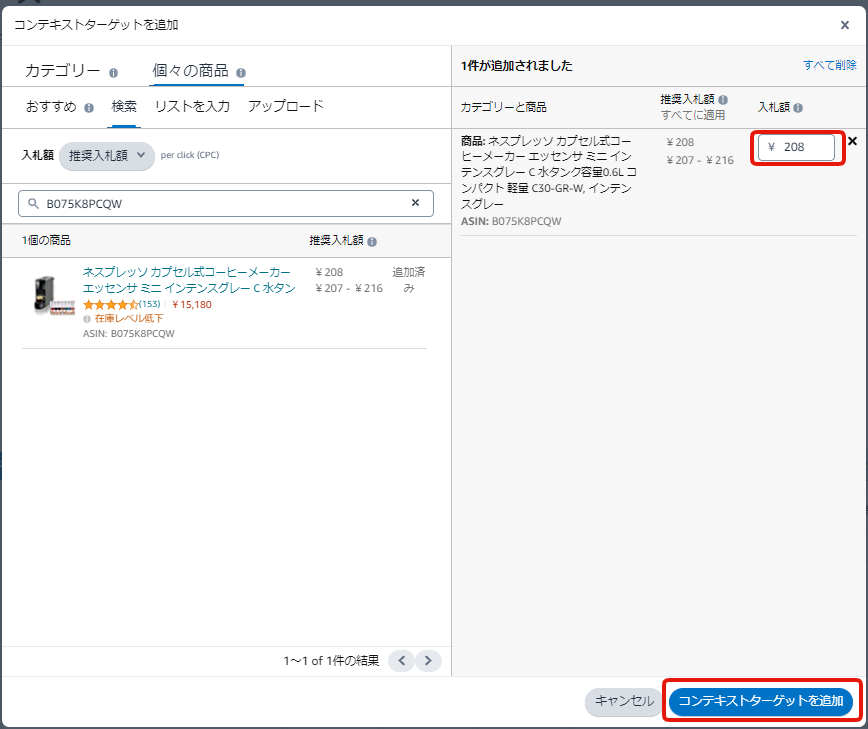Go to previous results page

pyautogui.click(x=401, y=660)
